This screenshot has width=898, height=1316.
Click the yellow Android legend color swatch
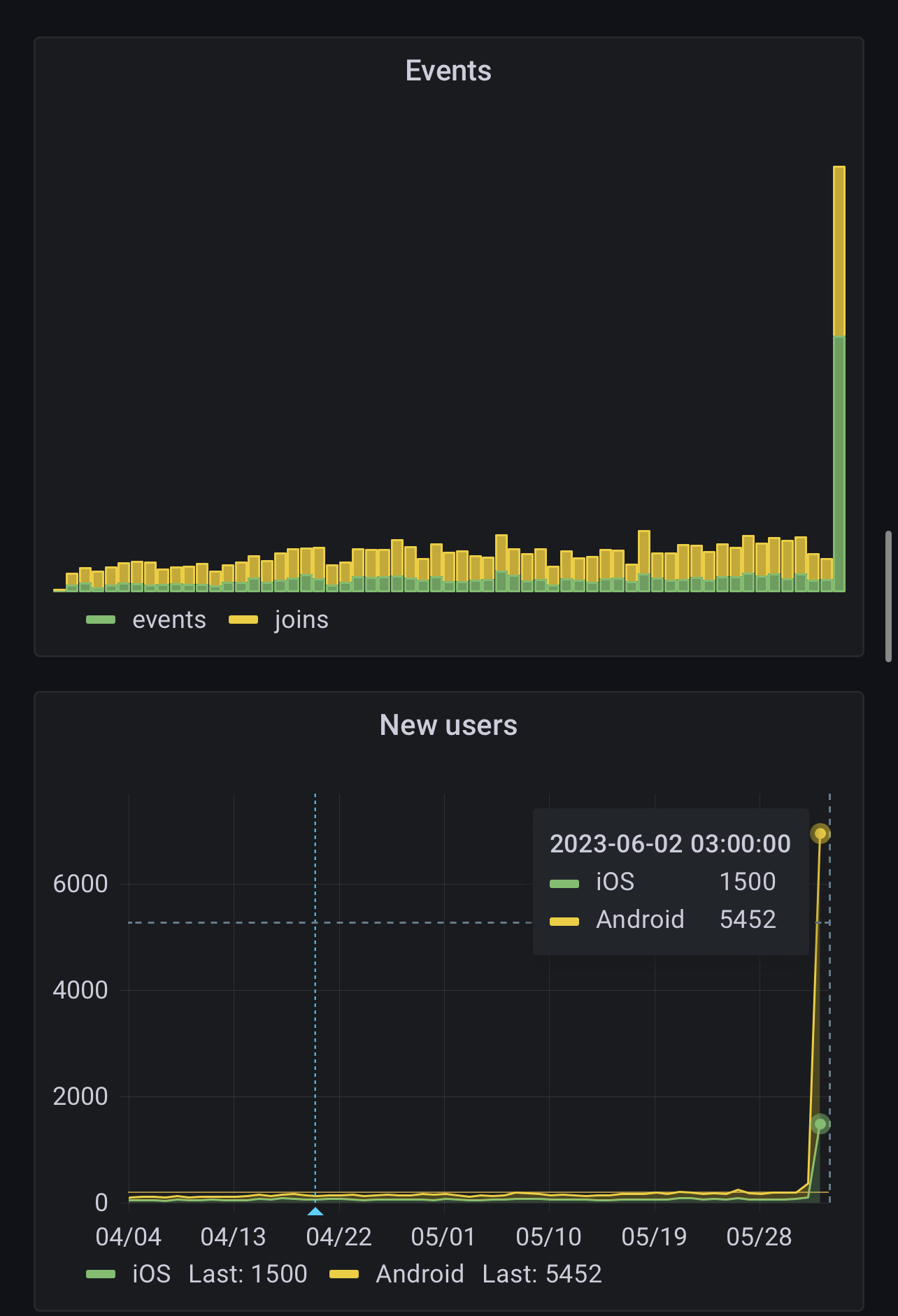point(344,1274)
